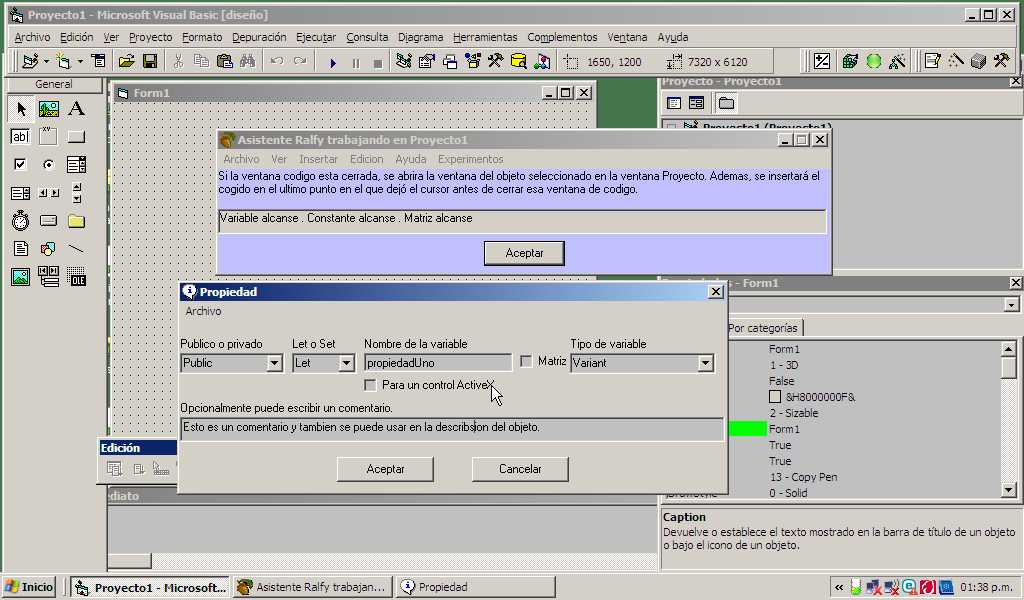Open the Herramientas menu
Screen dimensions: 1024x600
tap(485, 37)
